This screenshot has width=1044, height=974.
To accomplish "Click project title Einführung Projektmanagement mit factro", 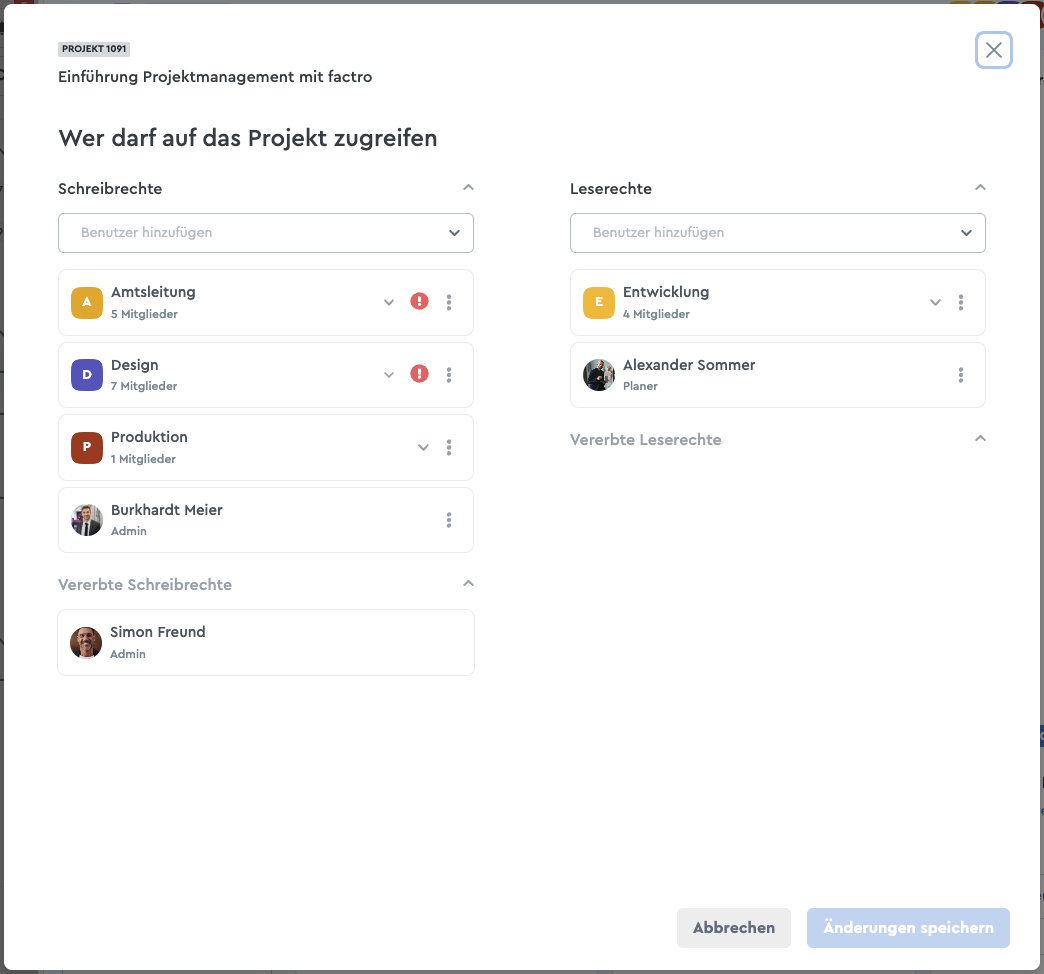I will coord(215,77).
